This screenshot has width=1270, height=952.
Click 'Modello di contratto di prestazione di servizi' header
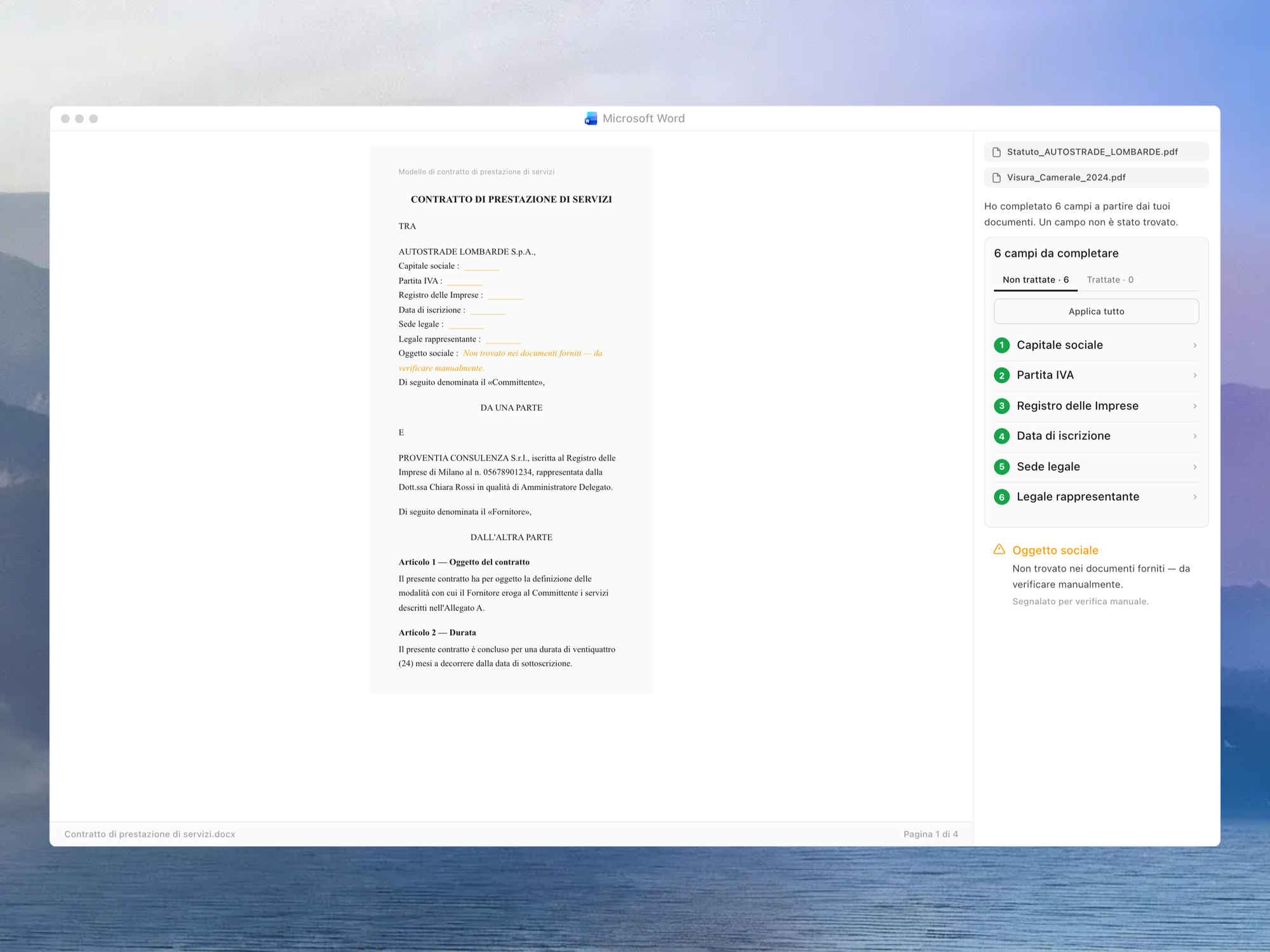476,172
